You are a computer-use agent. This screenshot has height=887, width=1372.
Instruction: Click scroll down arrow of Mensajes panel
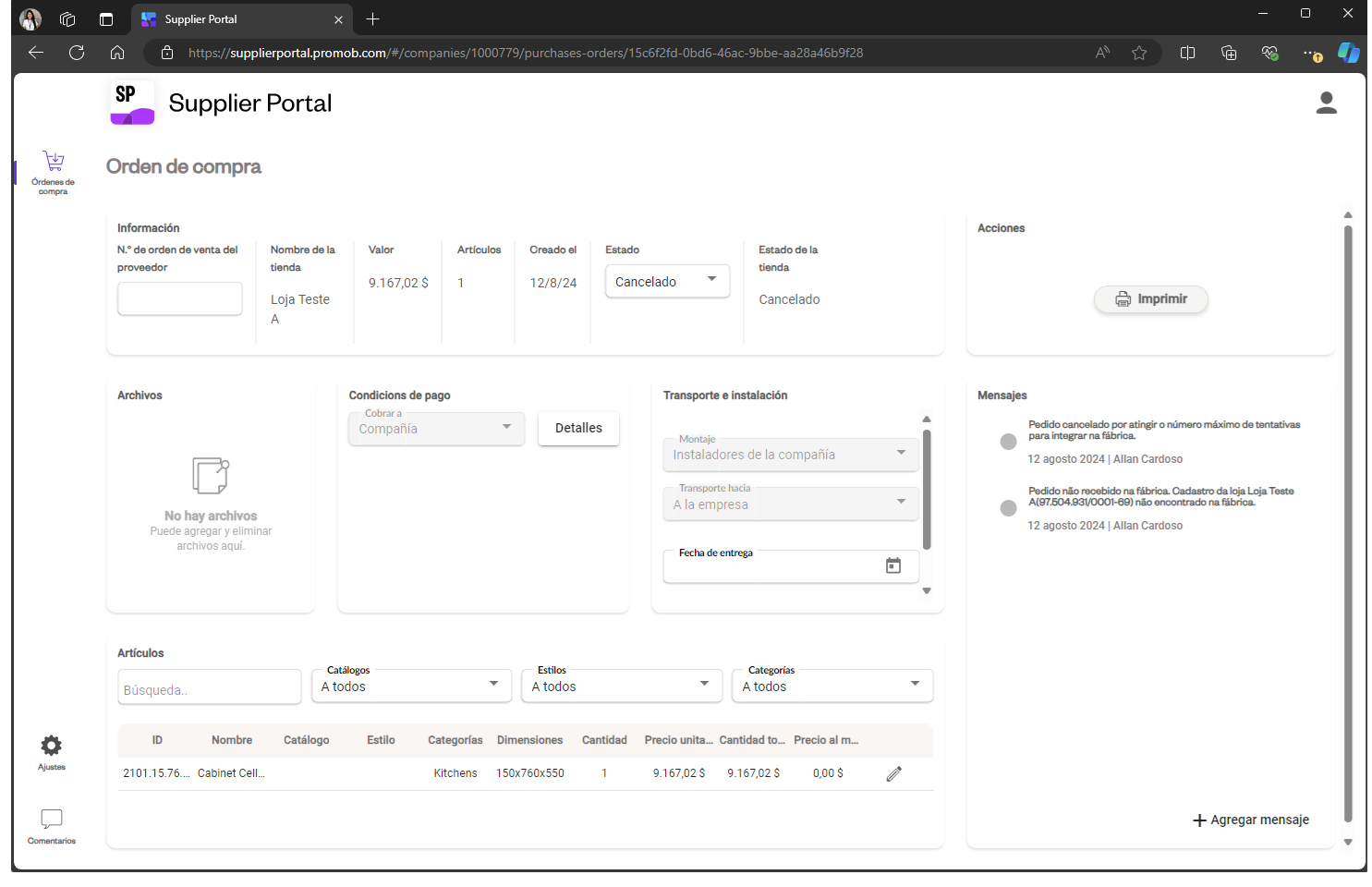1348,842
